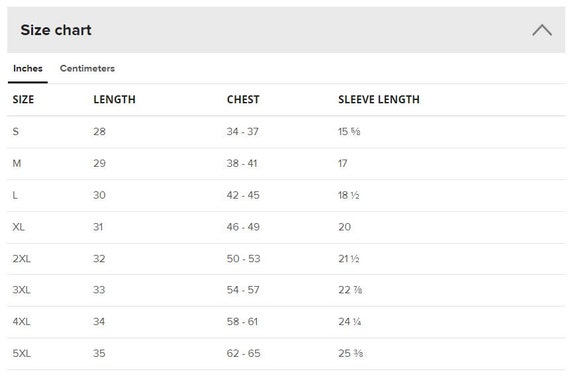The width and height of the screenshot is (570, 384).
Task: Click the 24 ¼ sleeve length value
Action: (350, 321)
